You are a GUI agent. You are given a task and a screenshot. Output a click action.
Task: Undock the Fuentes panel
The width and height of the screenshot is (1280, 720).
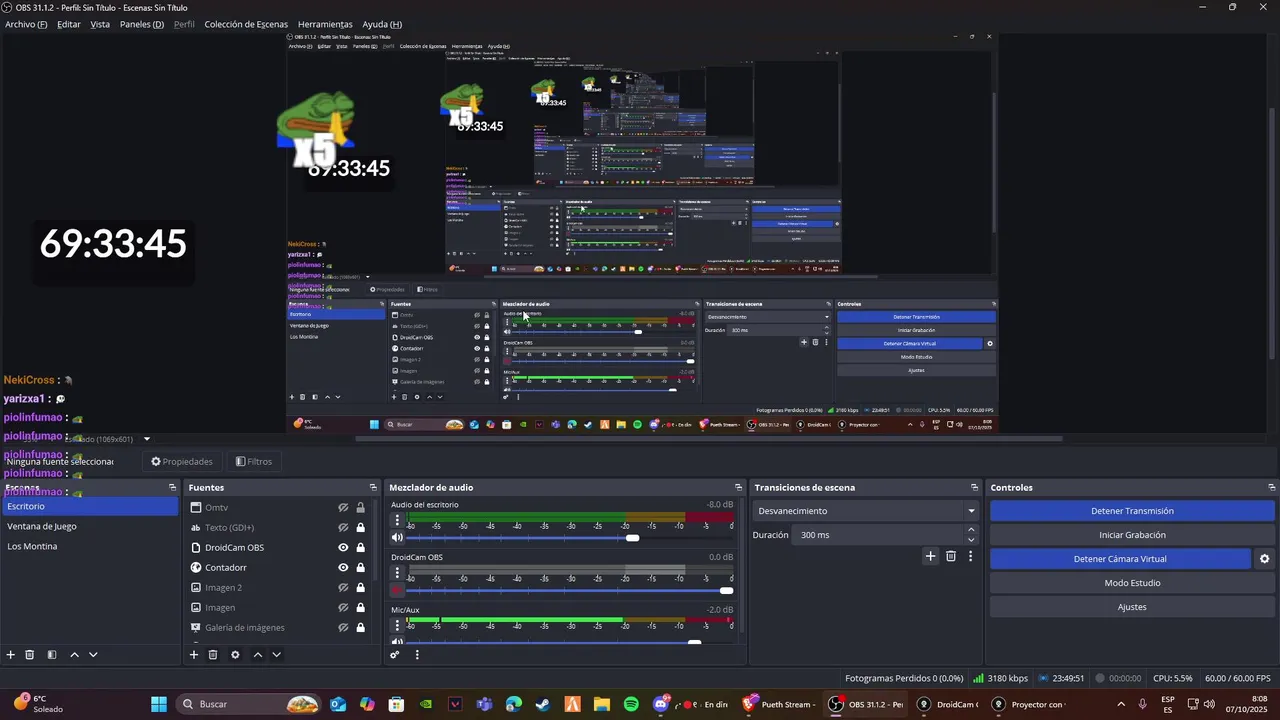(373, 488)
